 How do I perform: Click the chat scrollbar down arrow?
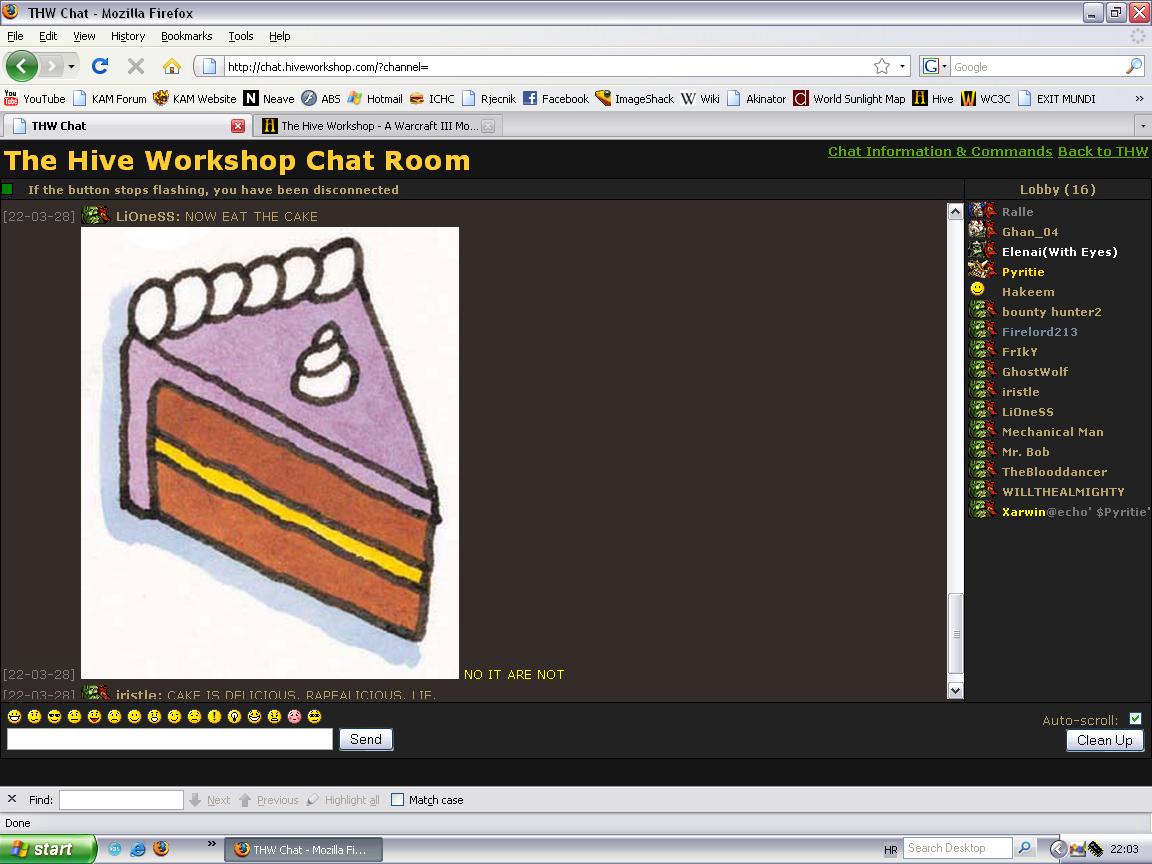(955, 690)
